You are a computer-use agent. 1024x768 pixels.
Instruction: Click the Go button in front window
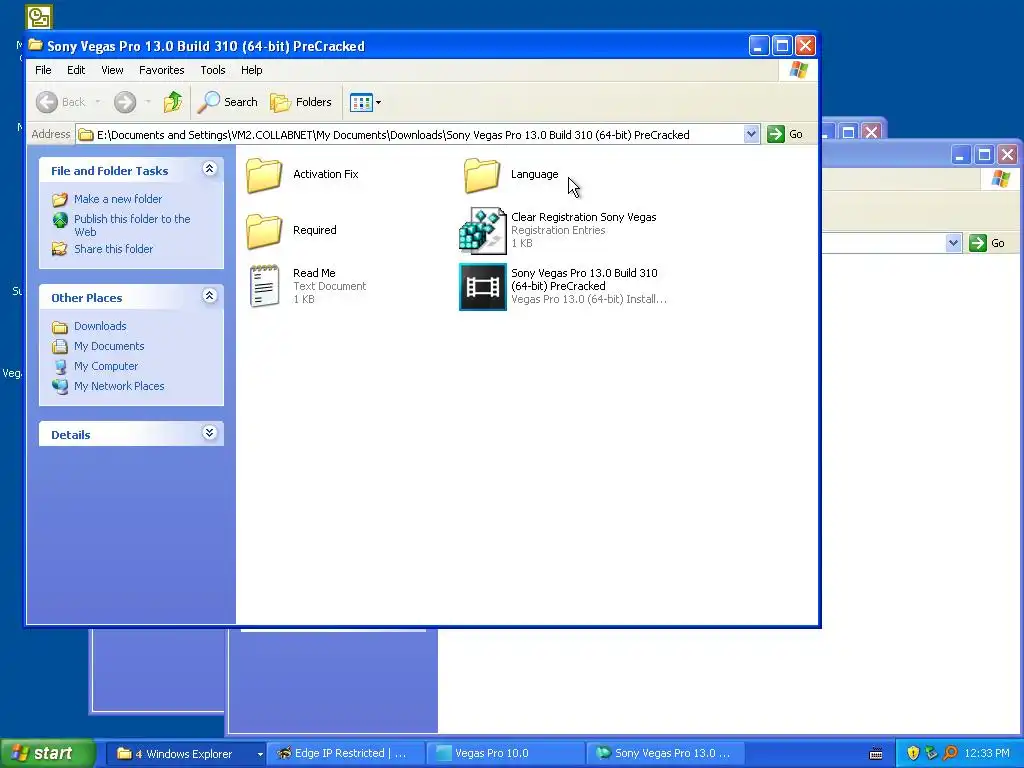coord(785,135)
